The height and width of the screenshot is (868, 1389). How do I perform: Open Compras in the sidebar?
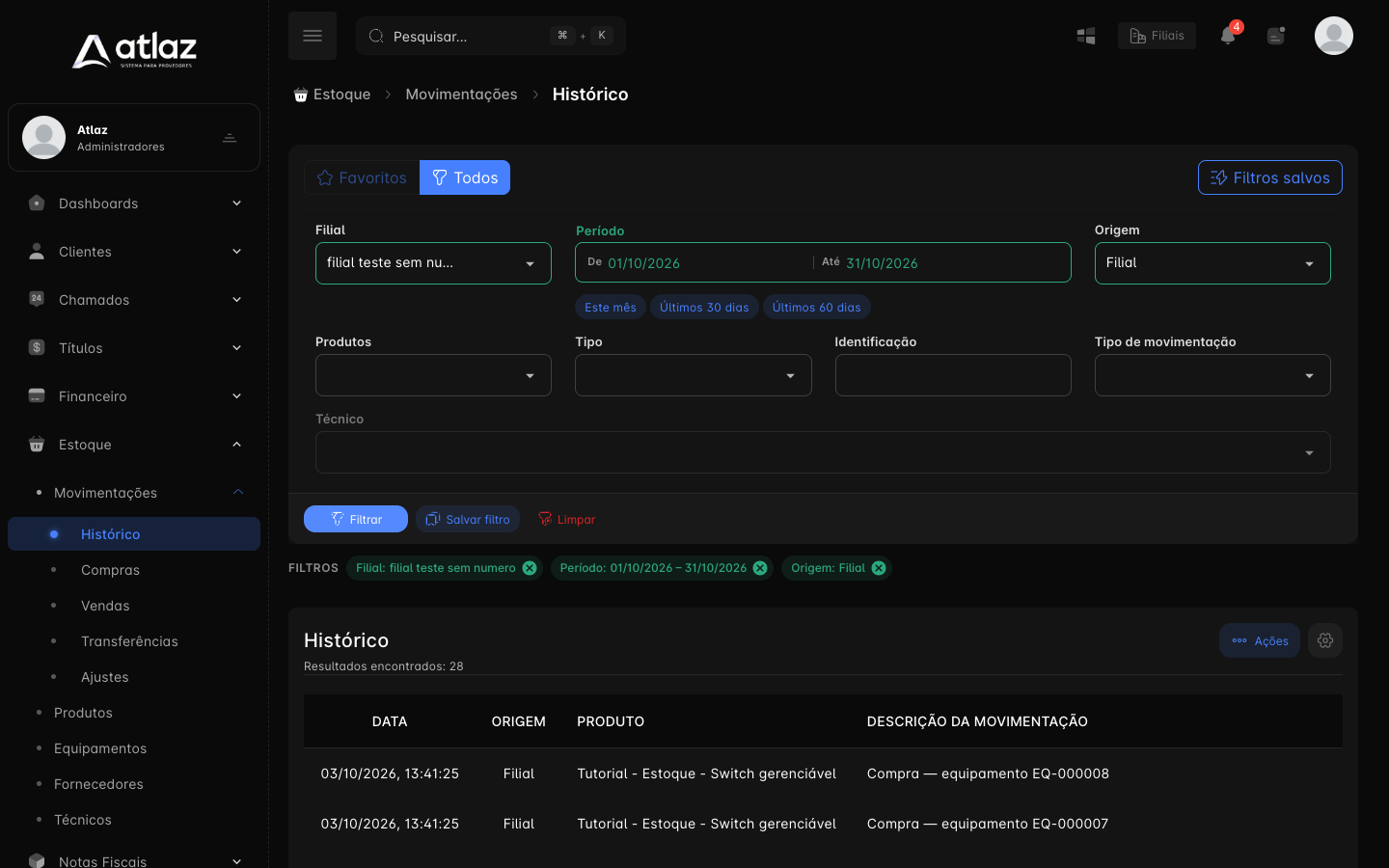110,570
